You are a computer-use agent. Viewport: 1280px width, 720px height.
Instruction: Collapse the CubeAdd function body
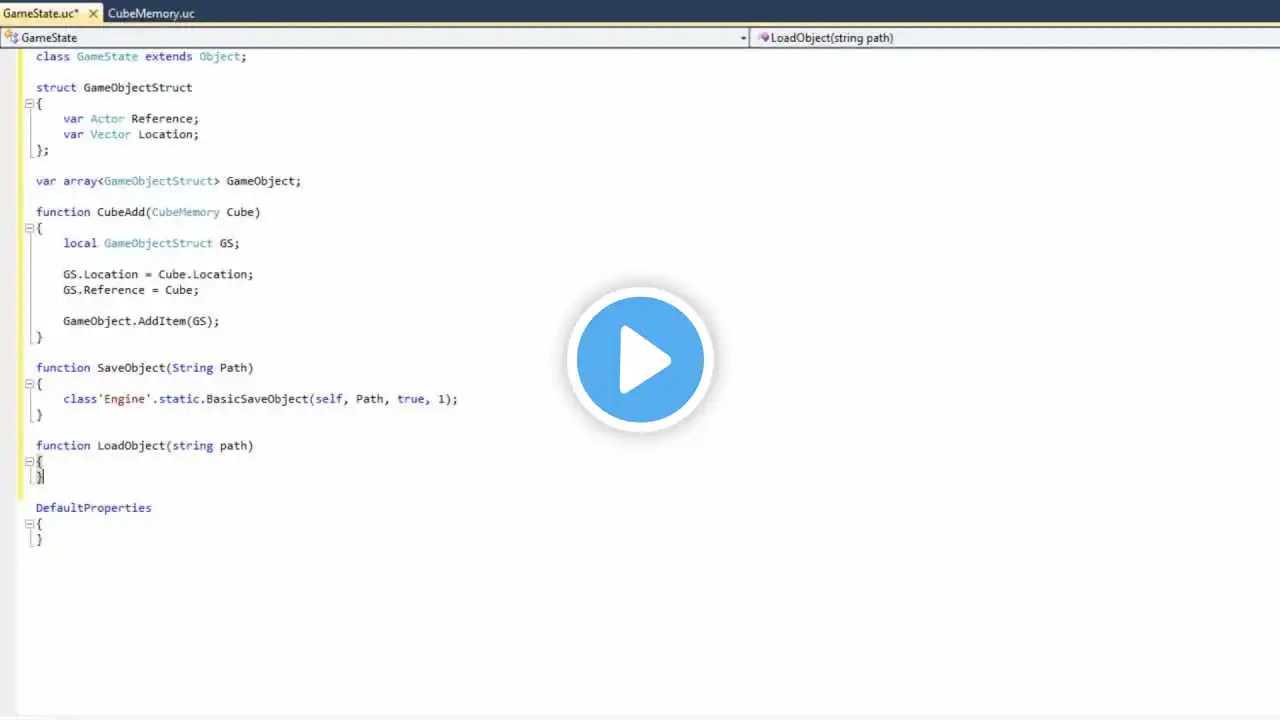(29, 228)
